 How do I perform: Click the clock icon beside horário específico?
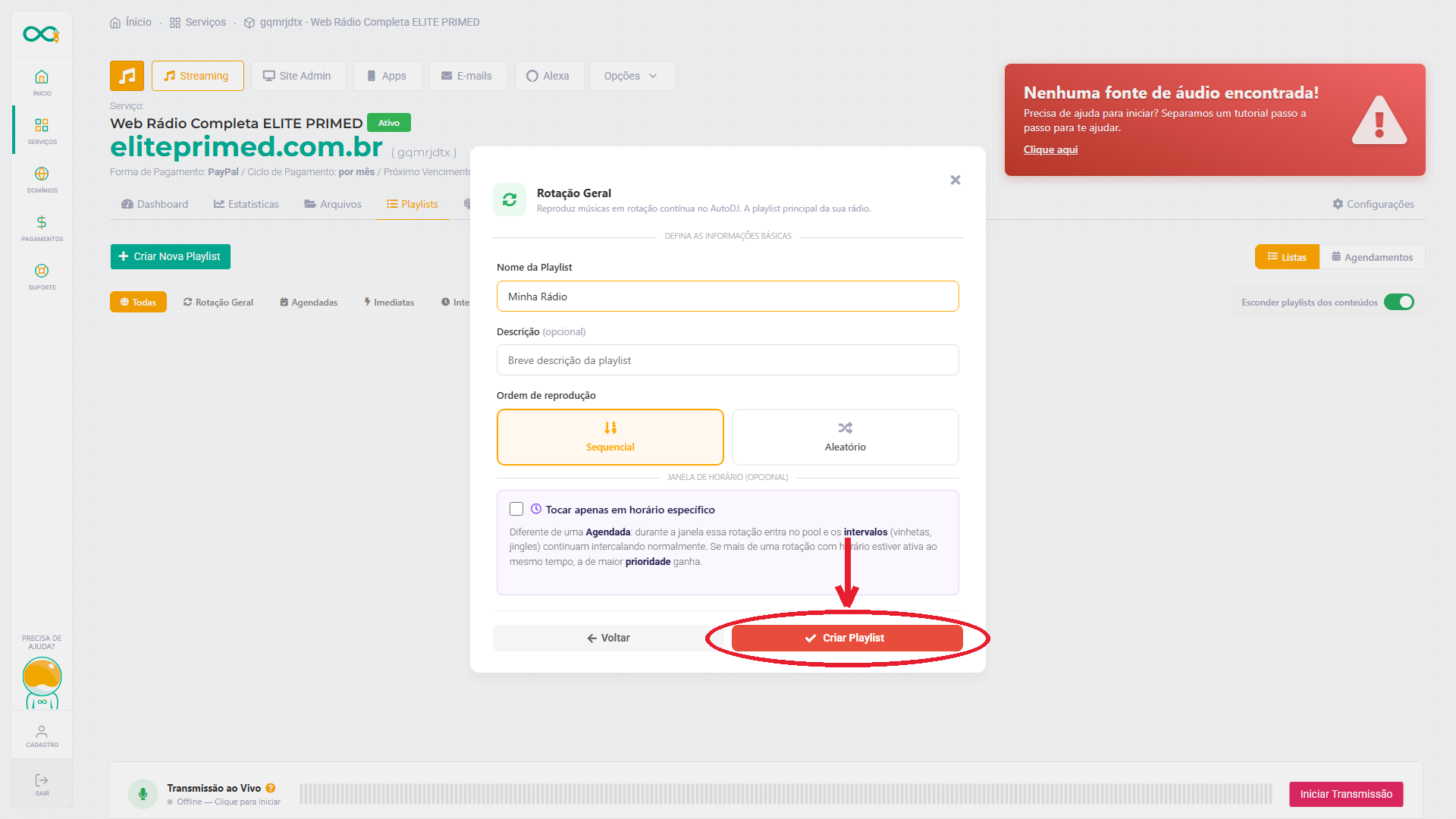(536, 509)
